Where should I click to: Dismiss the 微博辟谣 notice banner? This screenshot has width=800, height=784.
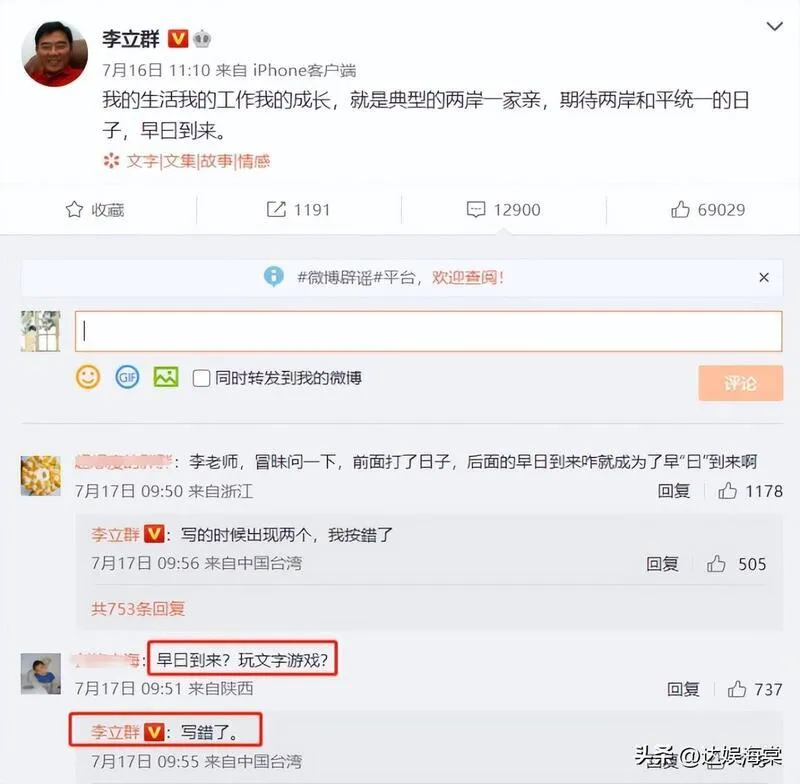tap(764, 277)
